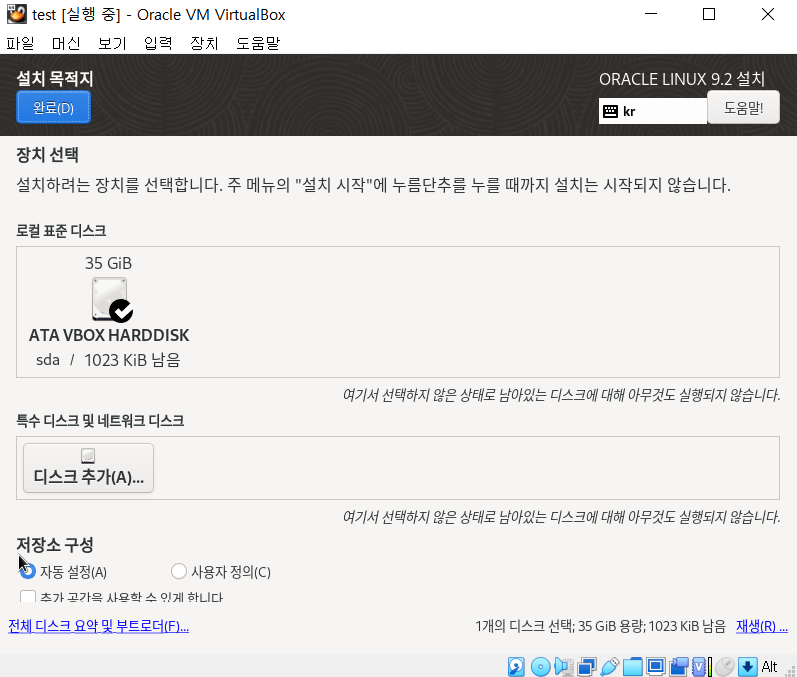Viewport: 797px width, 677px height.
Task: Click the virtualization CPU status icon
Action: click(x=701, y=666)
